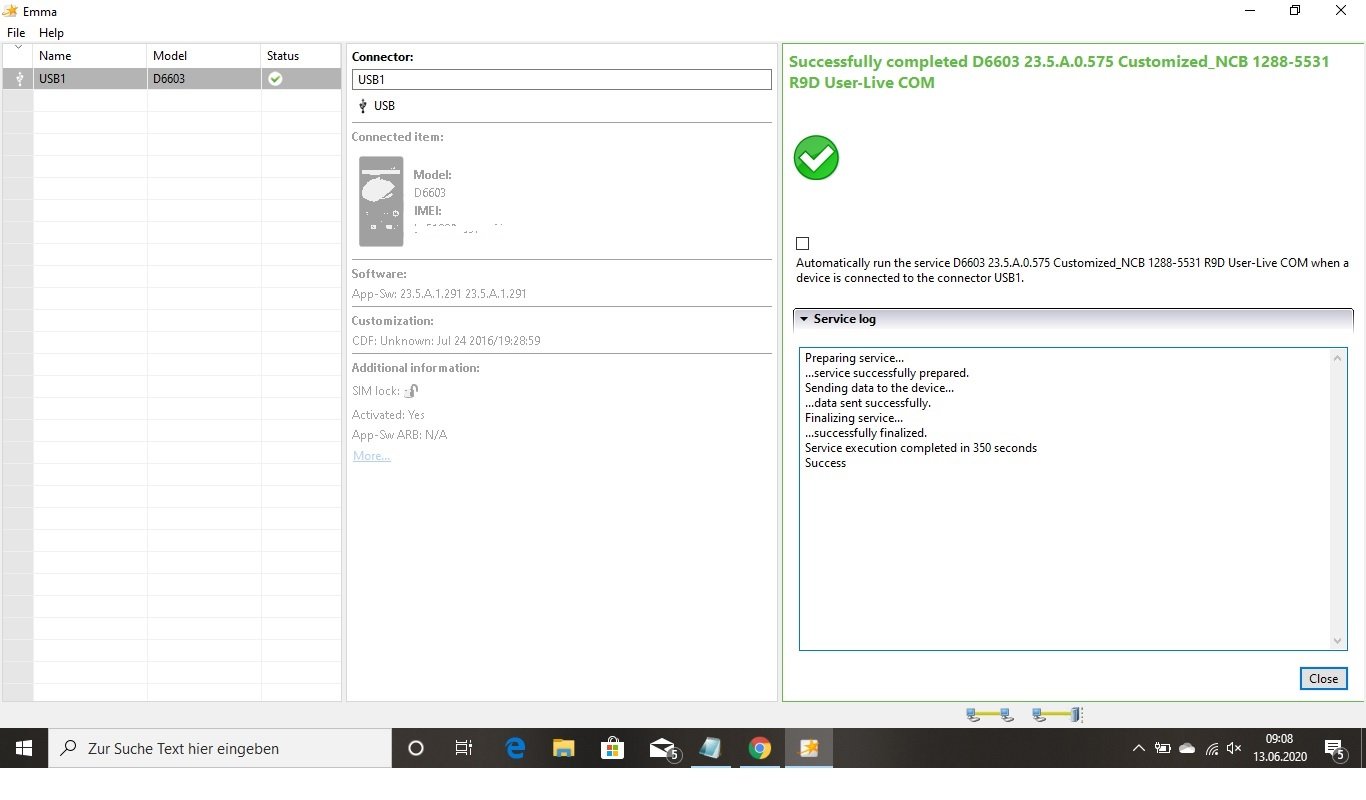Image resolution: width=1366 pixels, height=800 pixels.
Task: Click the SIM lock padlock icon
Action: (411, 391)
